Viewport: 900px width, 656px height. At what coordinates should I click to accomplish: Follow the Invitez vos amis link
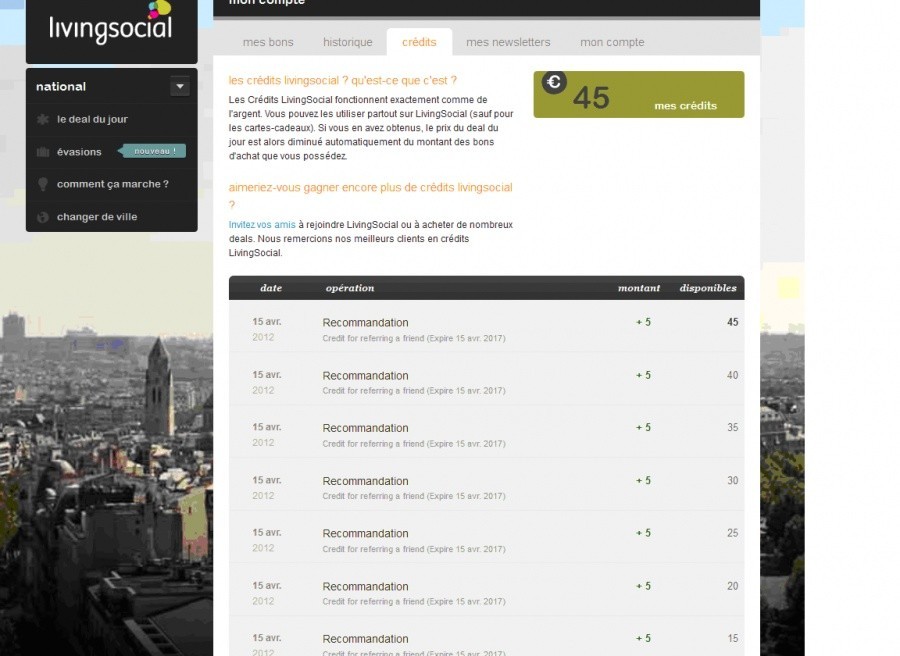262,225
